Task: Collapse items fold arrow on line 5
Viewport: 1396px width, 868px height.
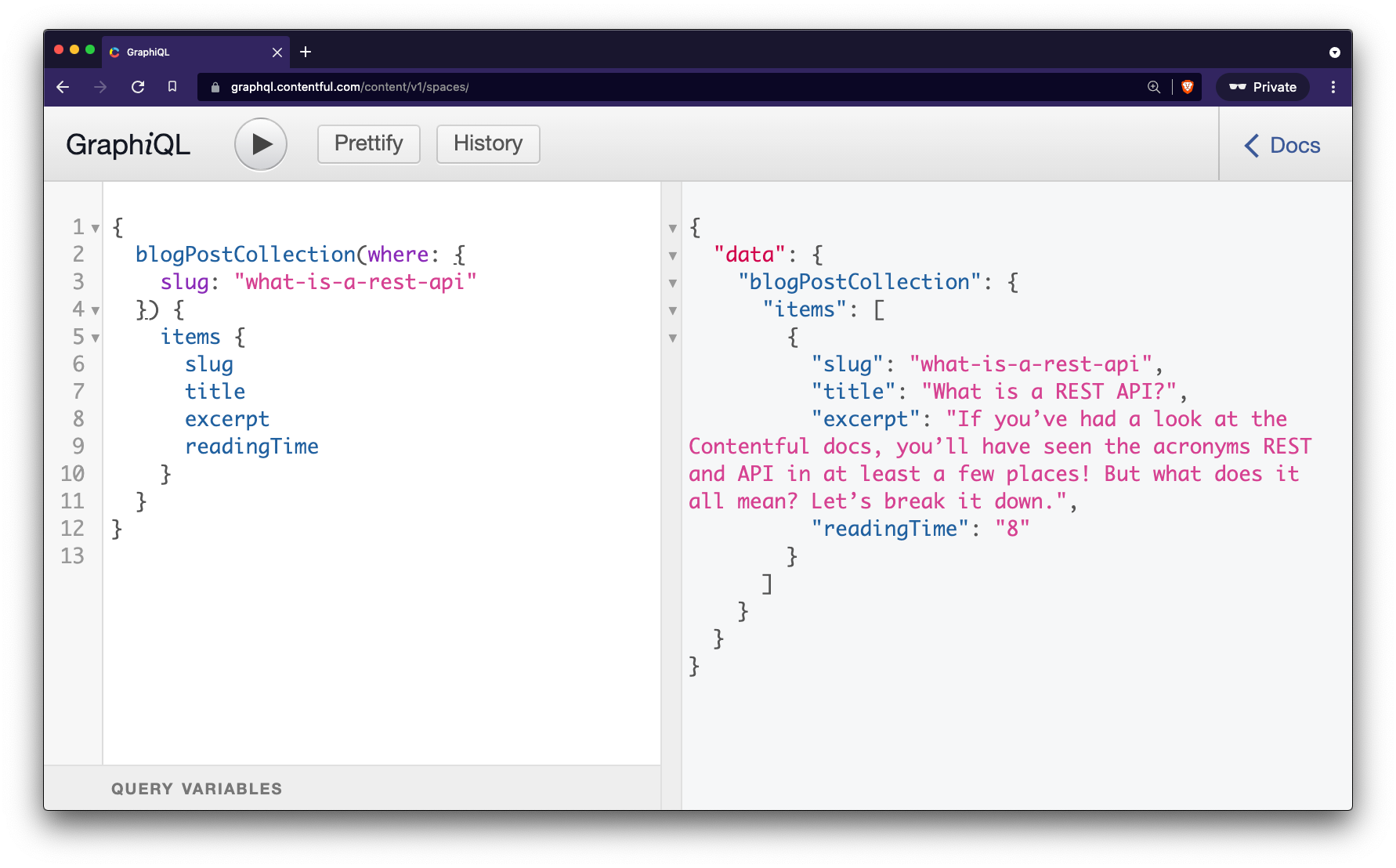Action: (96, 338)
